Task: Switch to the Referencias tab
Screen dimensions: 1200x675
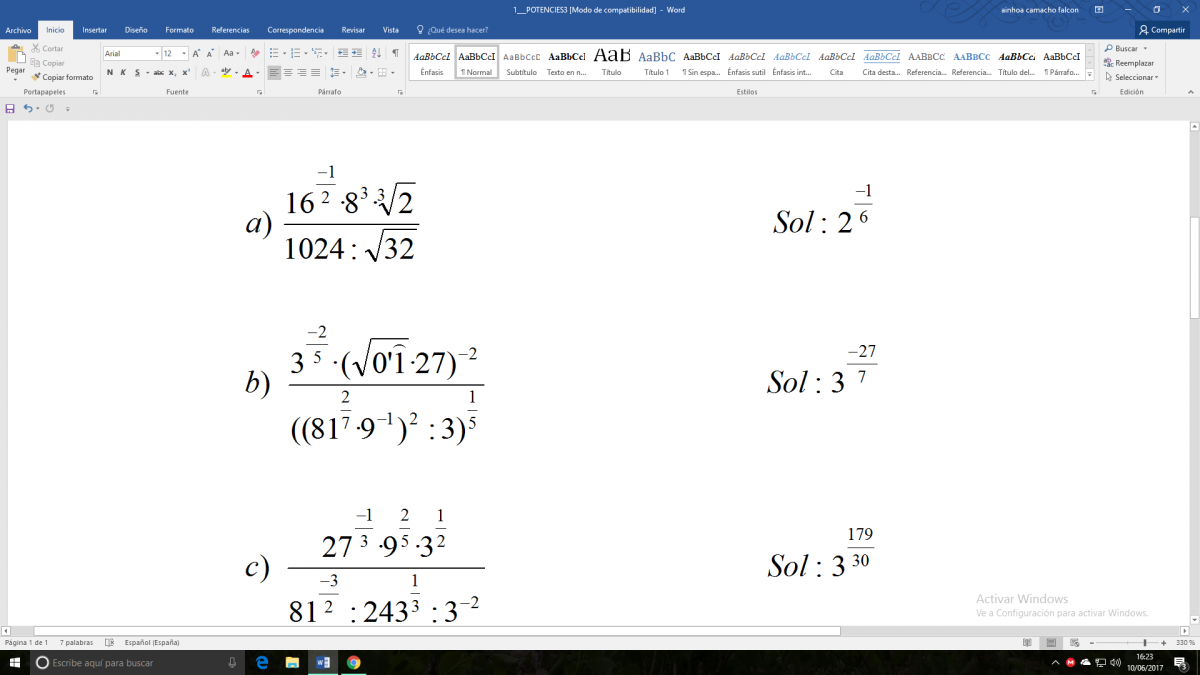Action: 230,30
